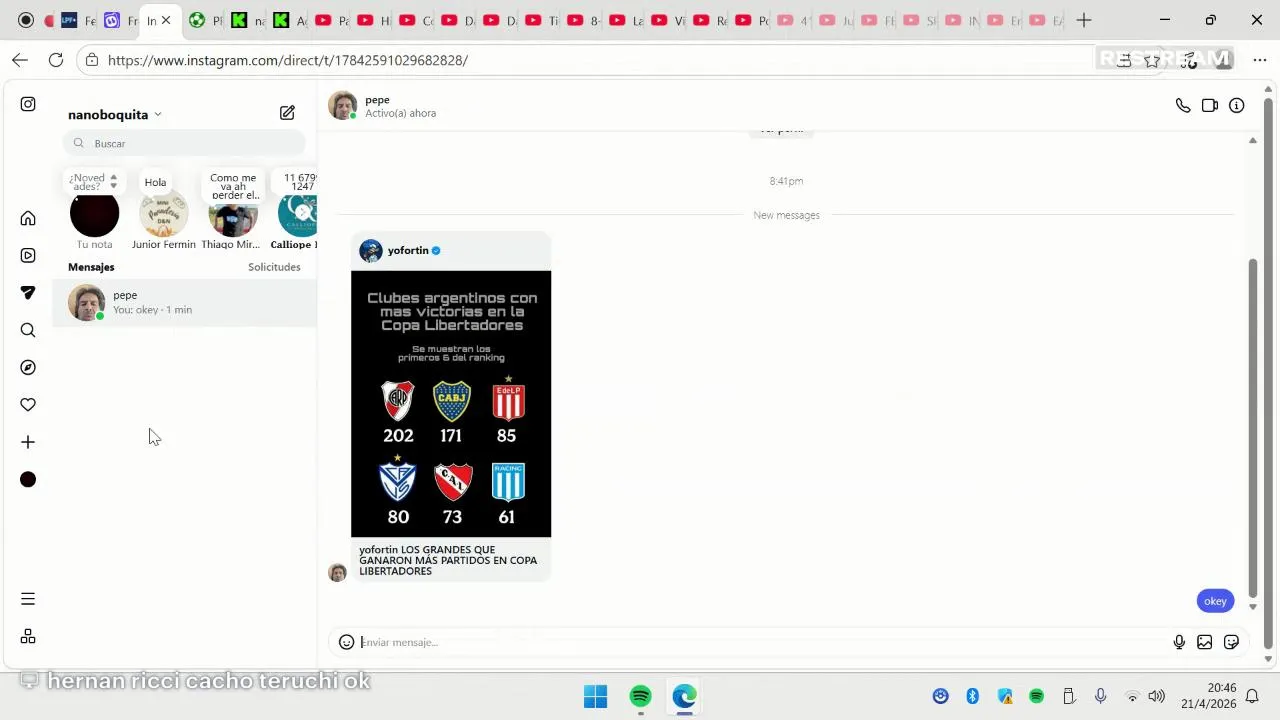Screen dimensions: 1280x720
Task: Open the More hamburger menu in sidebar
Action: [x=28, y=599]
